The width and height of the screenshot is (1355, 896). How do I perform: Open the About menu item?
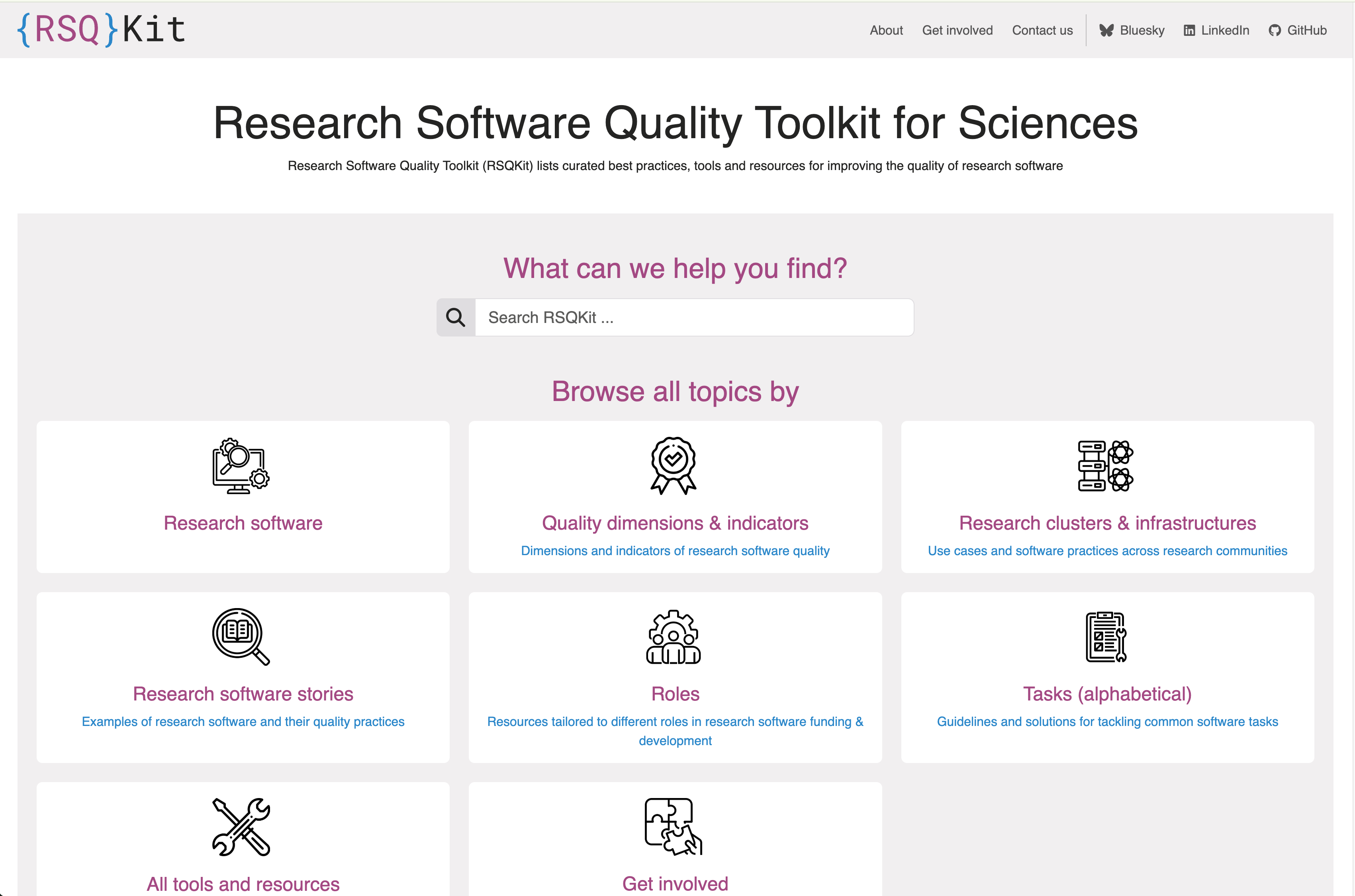(886, 30)
